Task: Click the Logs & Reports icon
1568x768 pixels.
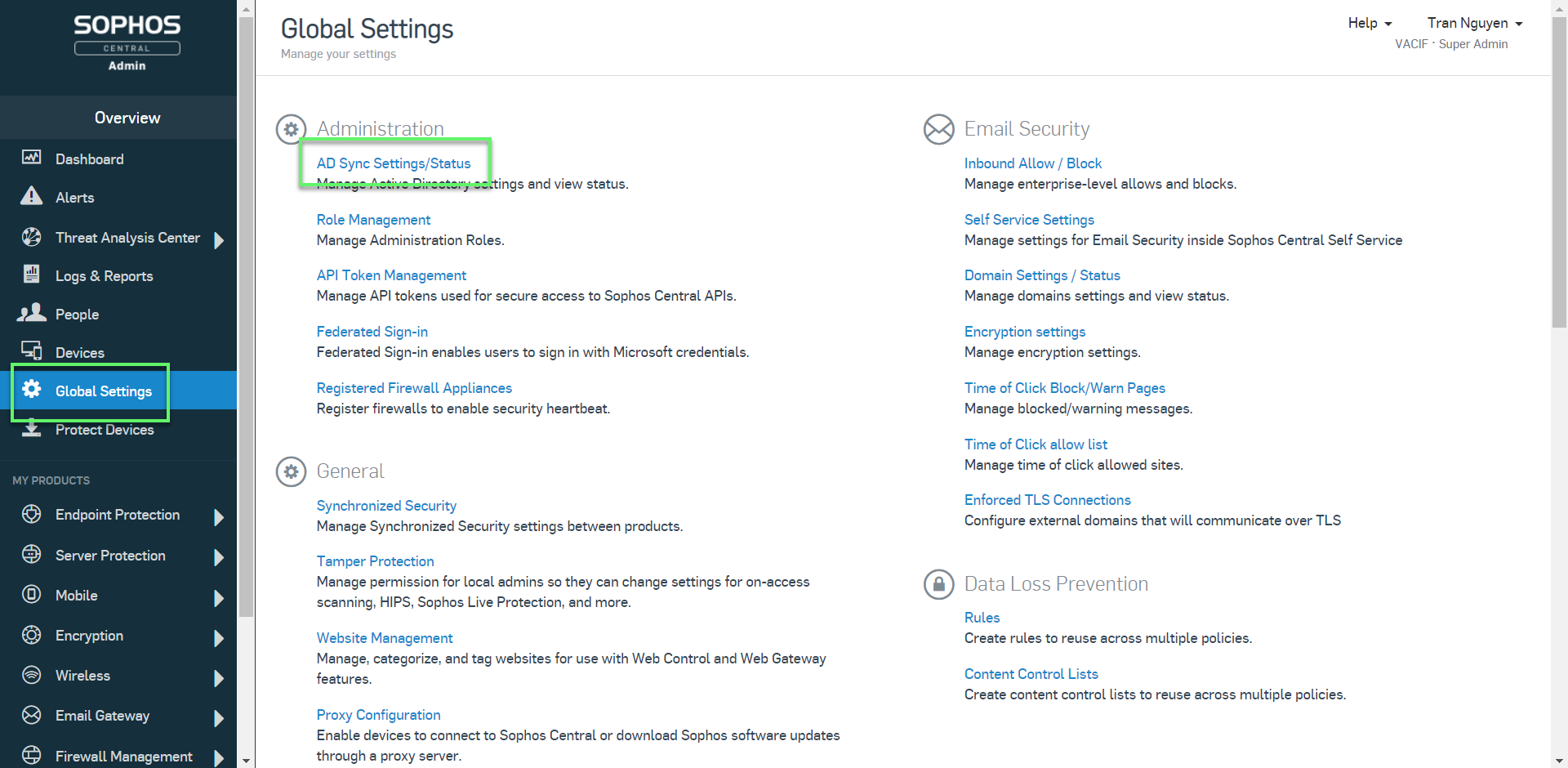Action: pos(31,274)
